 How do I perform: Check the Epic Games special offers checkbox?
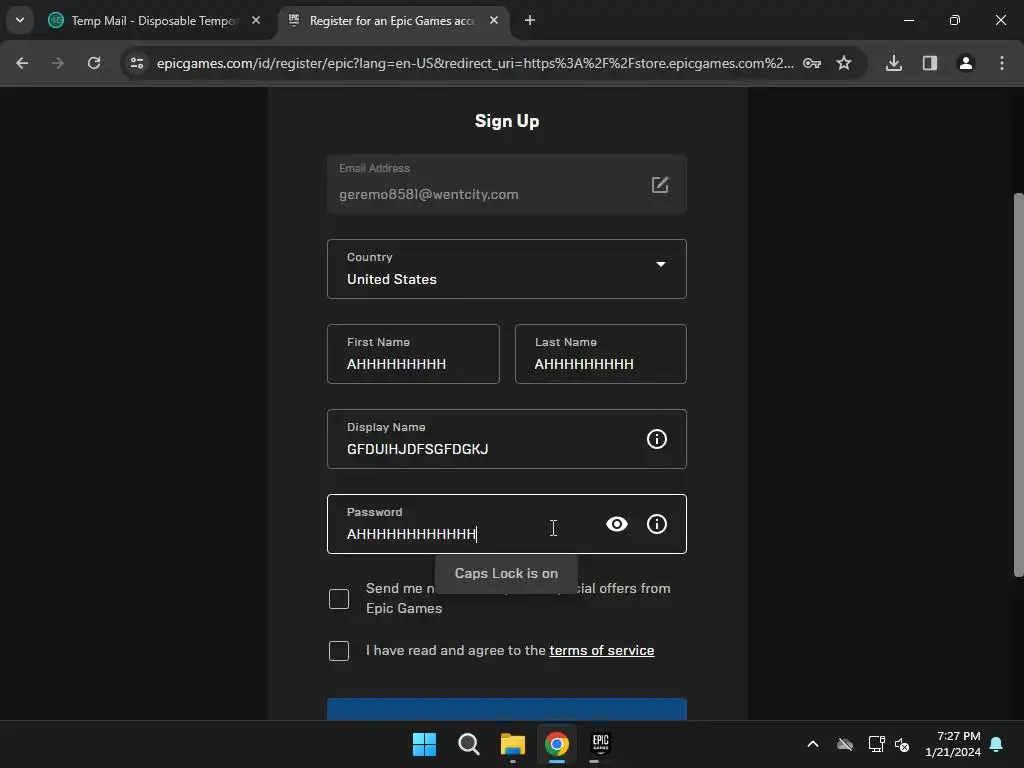coord(339,599)
